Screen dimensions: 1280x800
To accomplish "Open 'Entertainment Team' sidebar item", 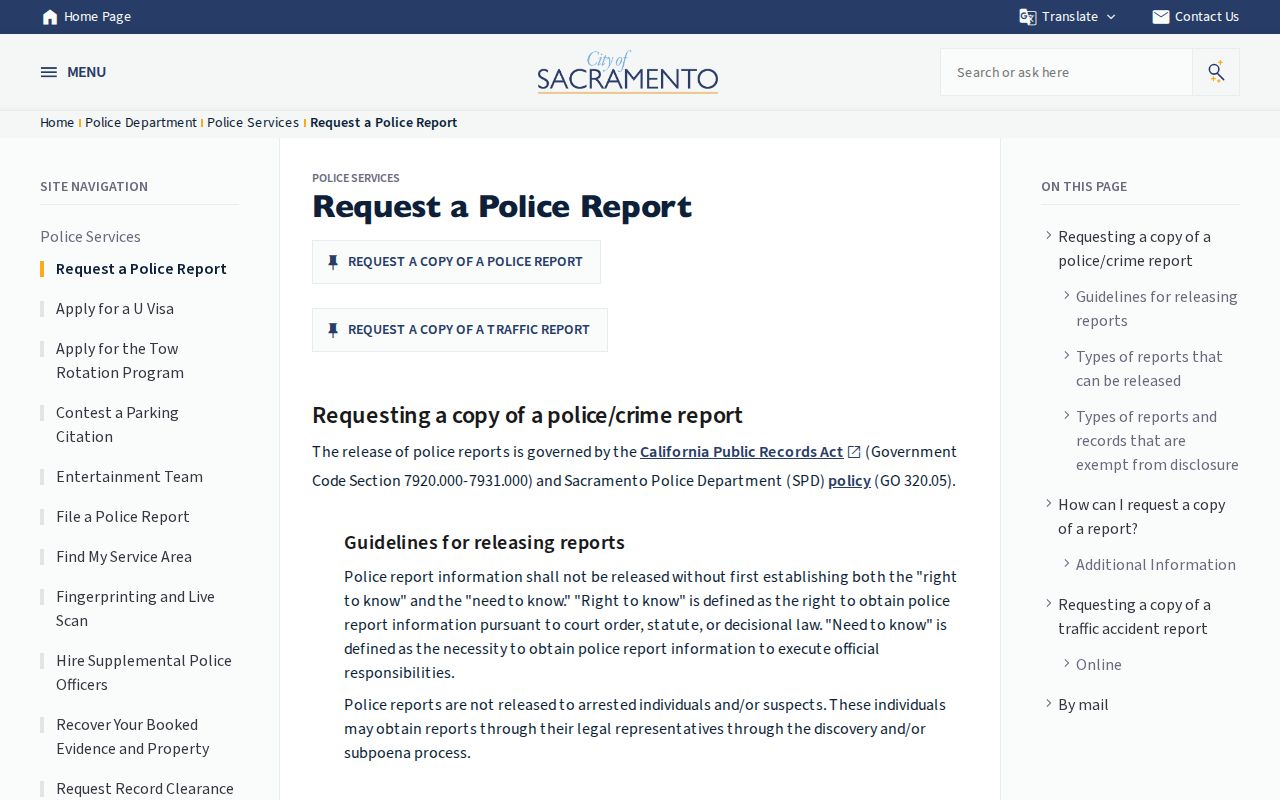I will 129,477.
